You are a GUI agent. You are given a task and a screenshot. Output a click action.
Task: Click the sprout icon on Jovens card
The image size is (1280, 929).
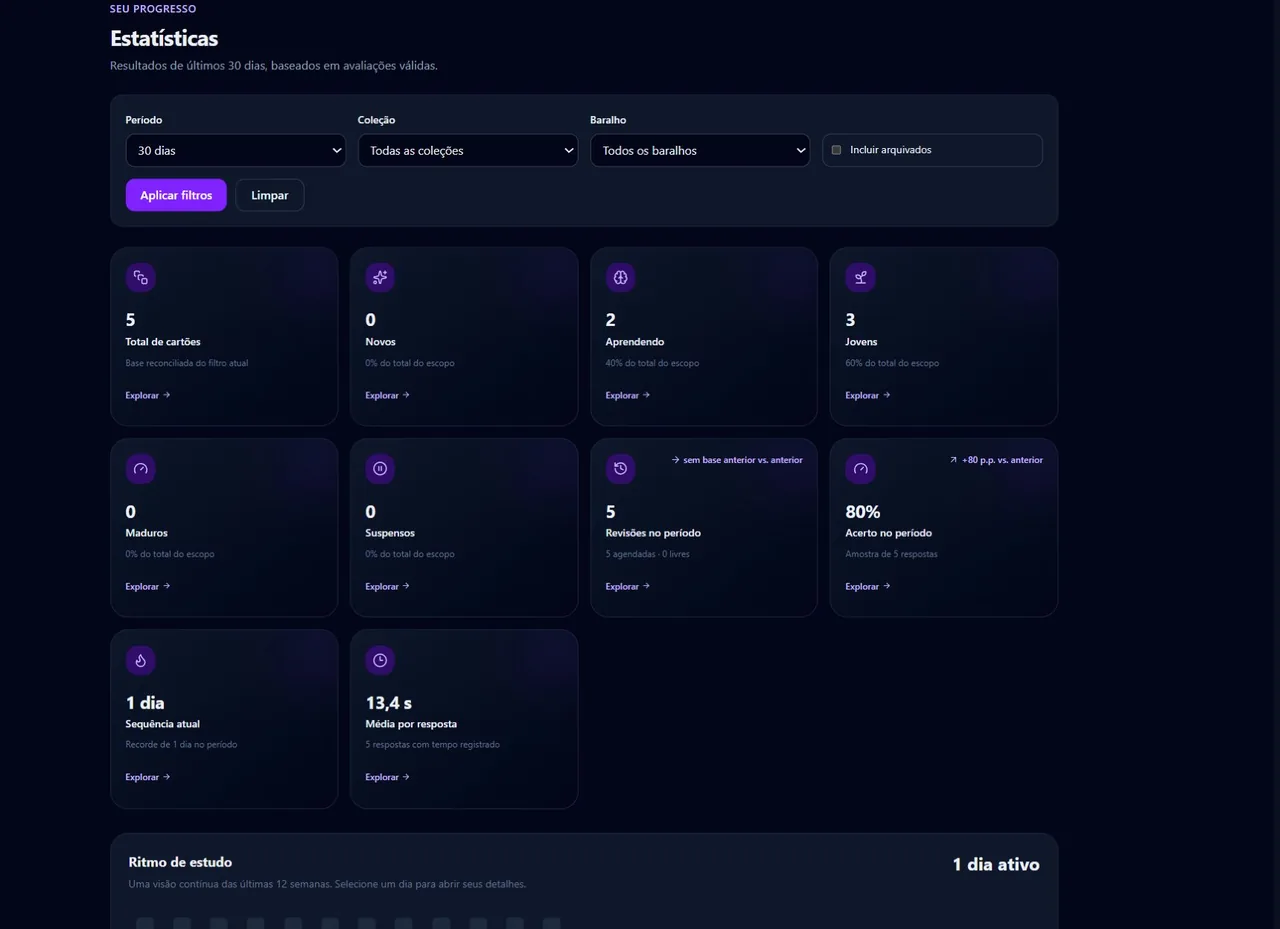pos(860,277)
